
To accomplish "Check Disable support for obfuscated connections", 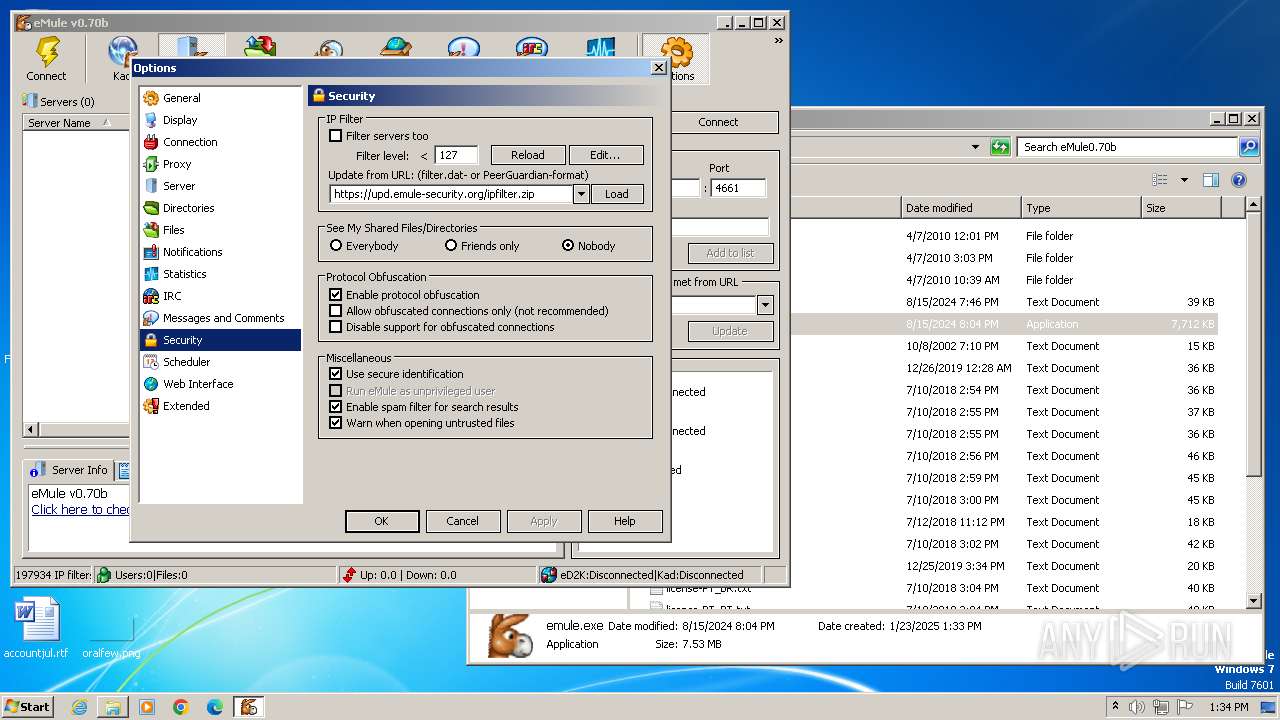I will (336, 327).
